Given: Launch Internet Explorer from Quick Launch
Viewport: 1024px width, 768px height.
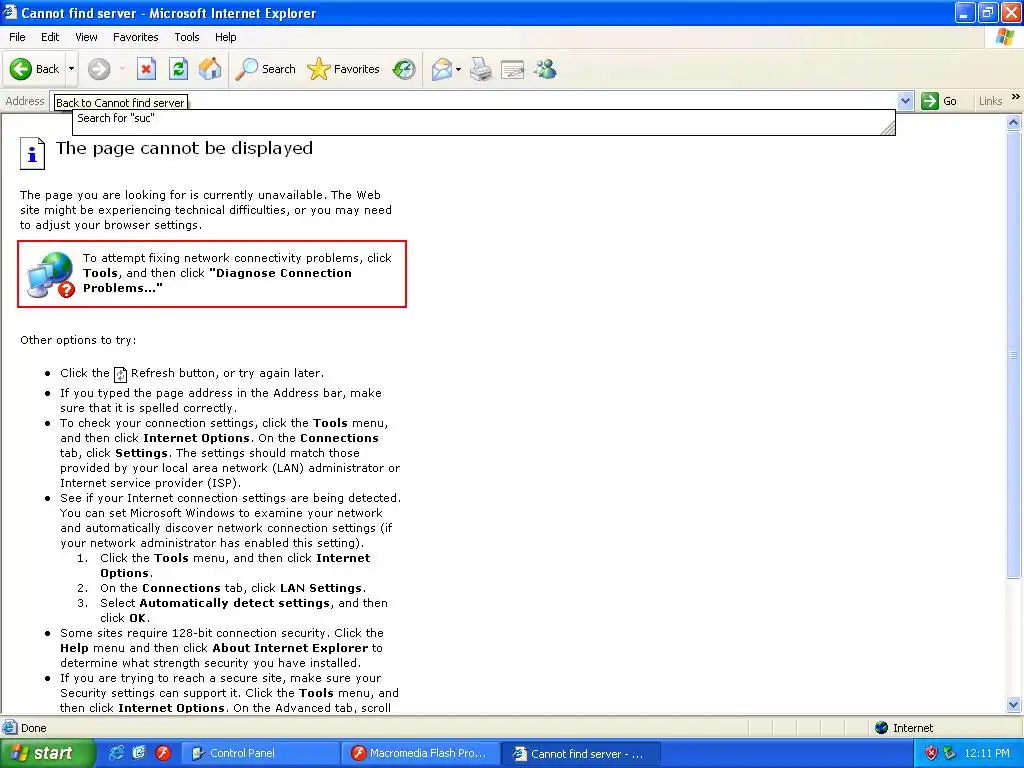Looking at the screenshot, I should [x=116, y=753].
